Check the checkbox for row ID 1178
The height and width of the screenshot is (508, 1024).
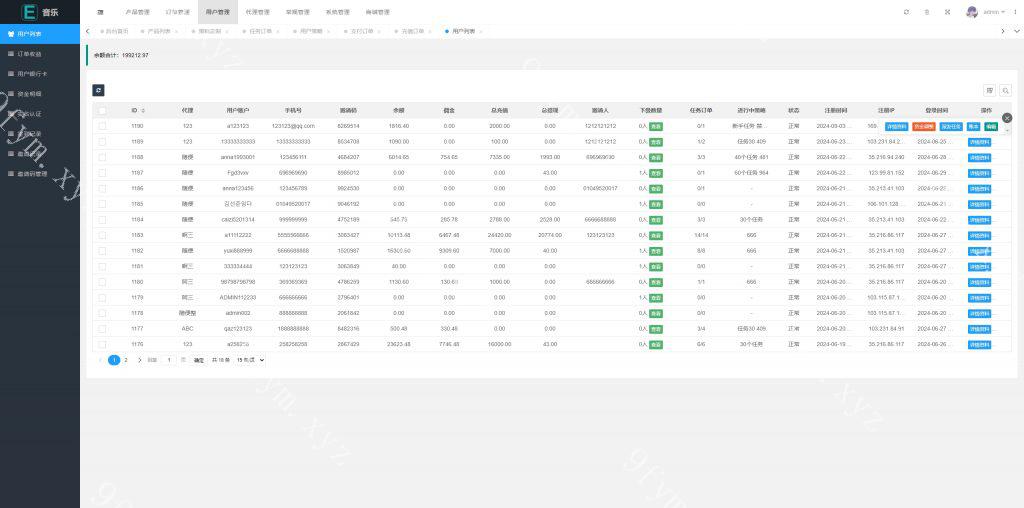(x=102, y=313)
